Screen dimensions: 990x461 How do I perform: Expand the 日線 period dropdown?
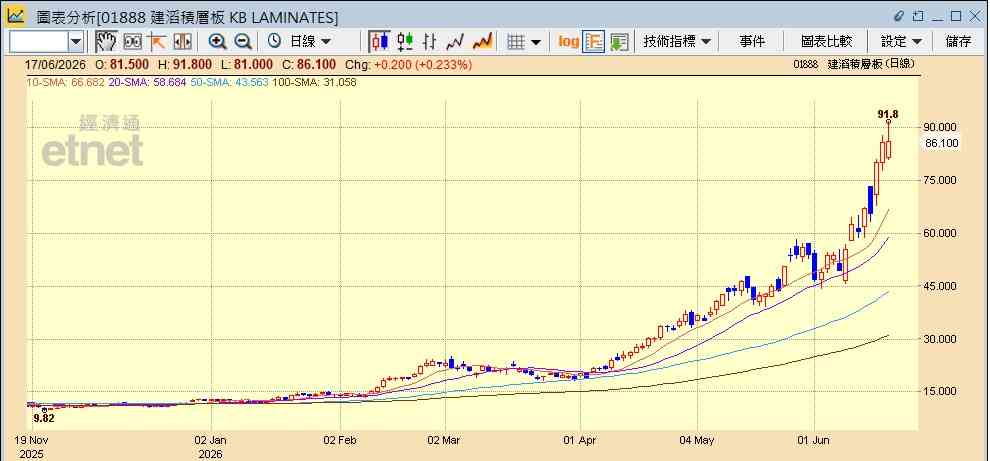[301, 42]
